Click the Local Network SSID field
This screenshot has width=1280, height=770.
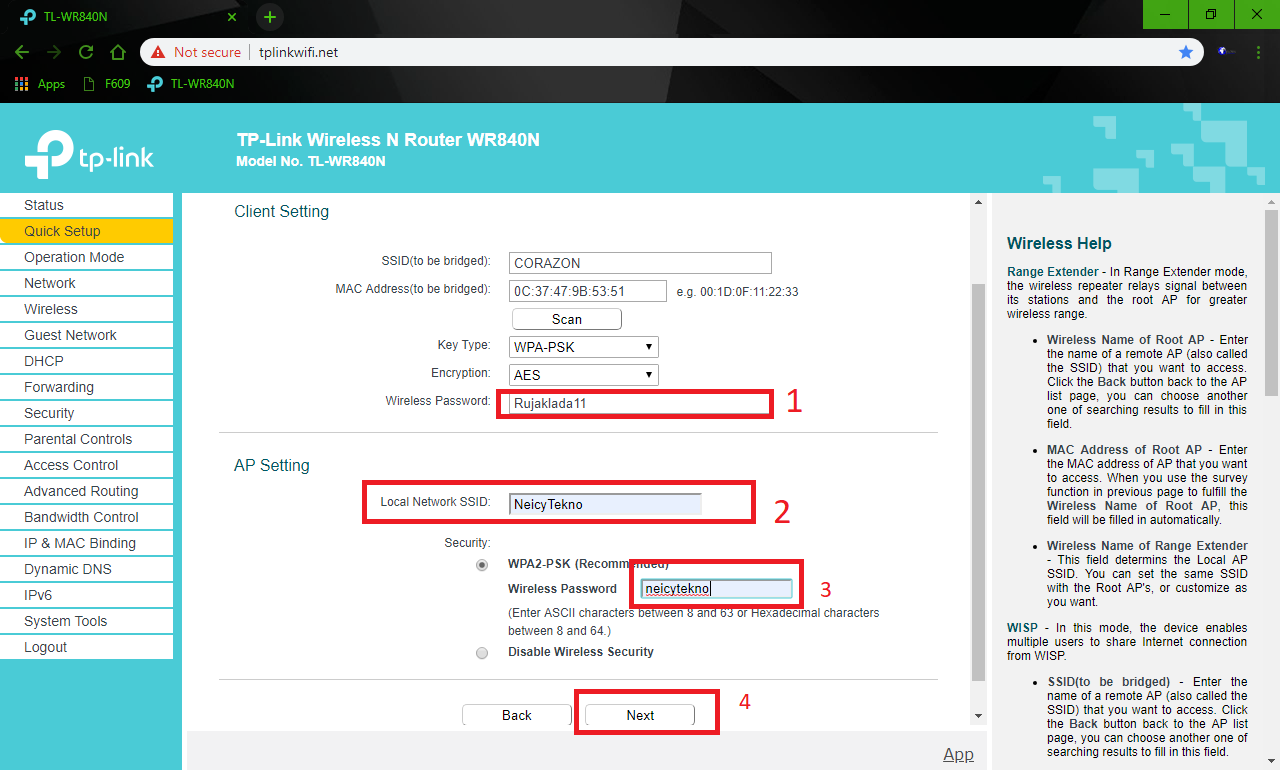[x=605, y=504]
